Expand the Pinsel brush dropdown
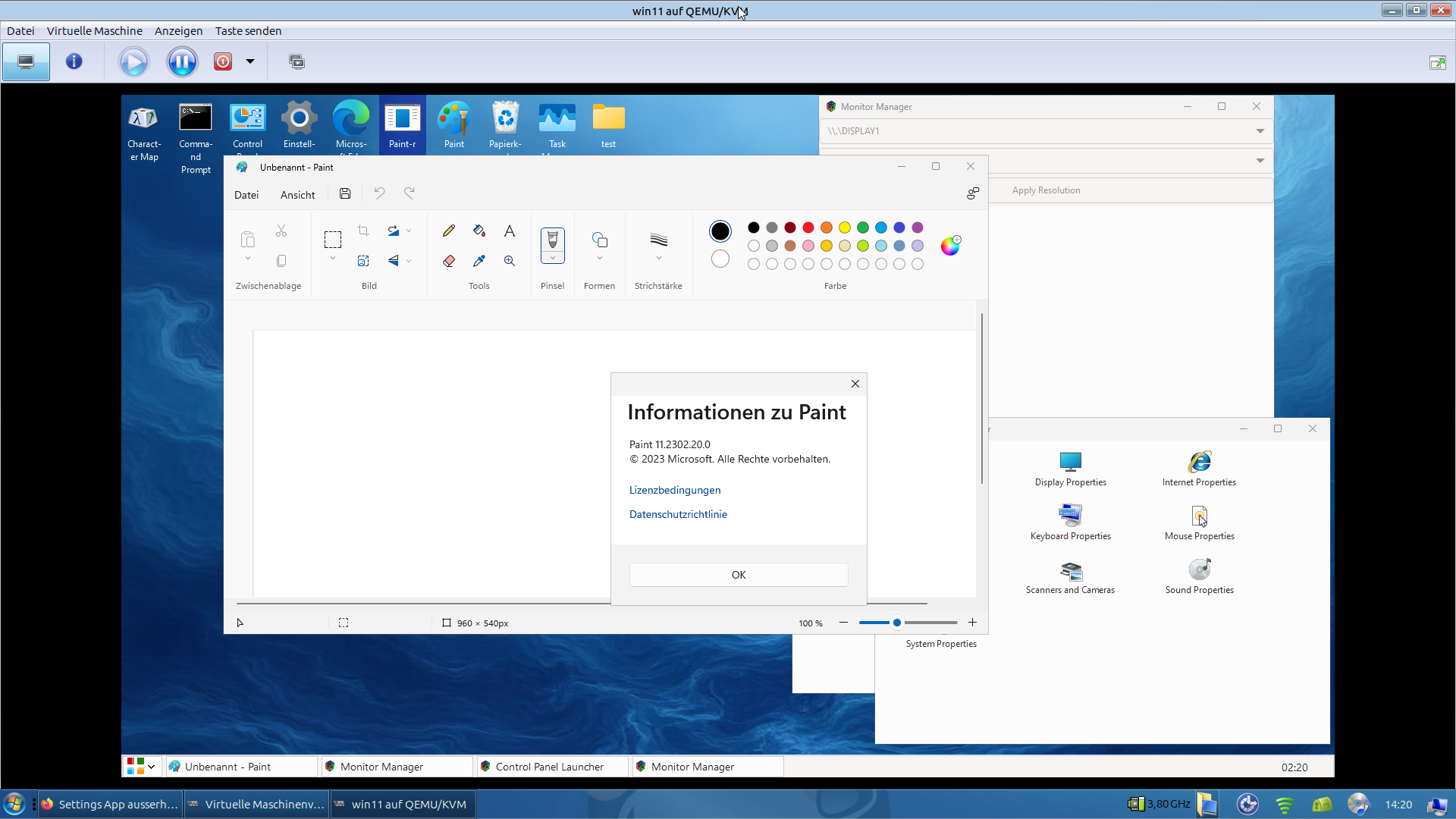The image size is (1456, 819). pyautogui.click(x=553, y=259)
